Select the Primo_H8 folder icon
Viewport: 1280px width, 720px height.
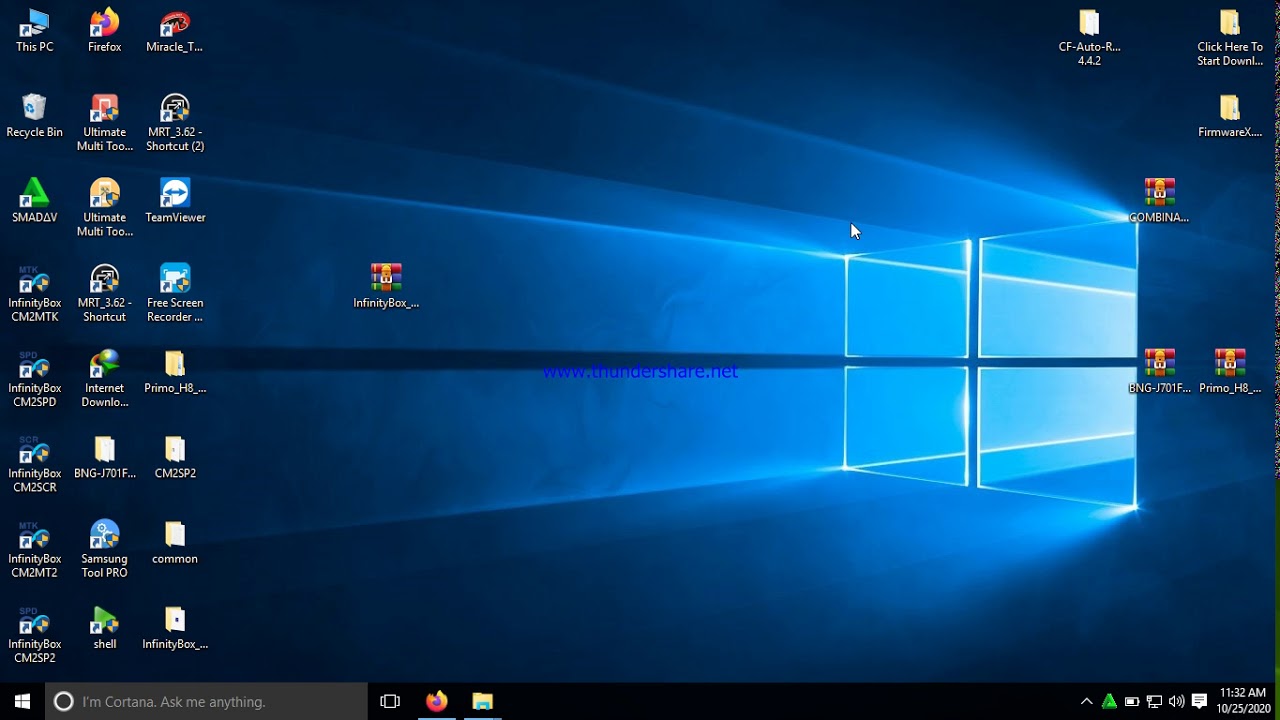tap(175, 372)
